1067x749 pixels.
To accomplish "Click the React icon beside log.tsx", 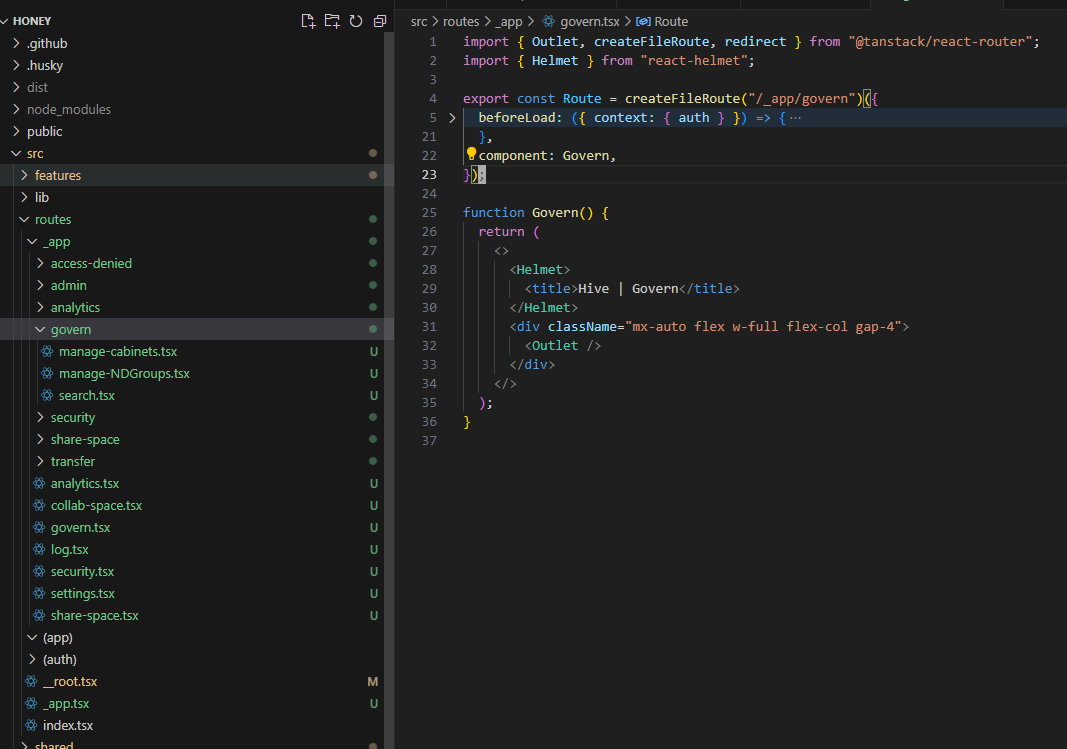I will click(39, 550).
